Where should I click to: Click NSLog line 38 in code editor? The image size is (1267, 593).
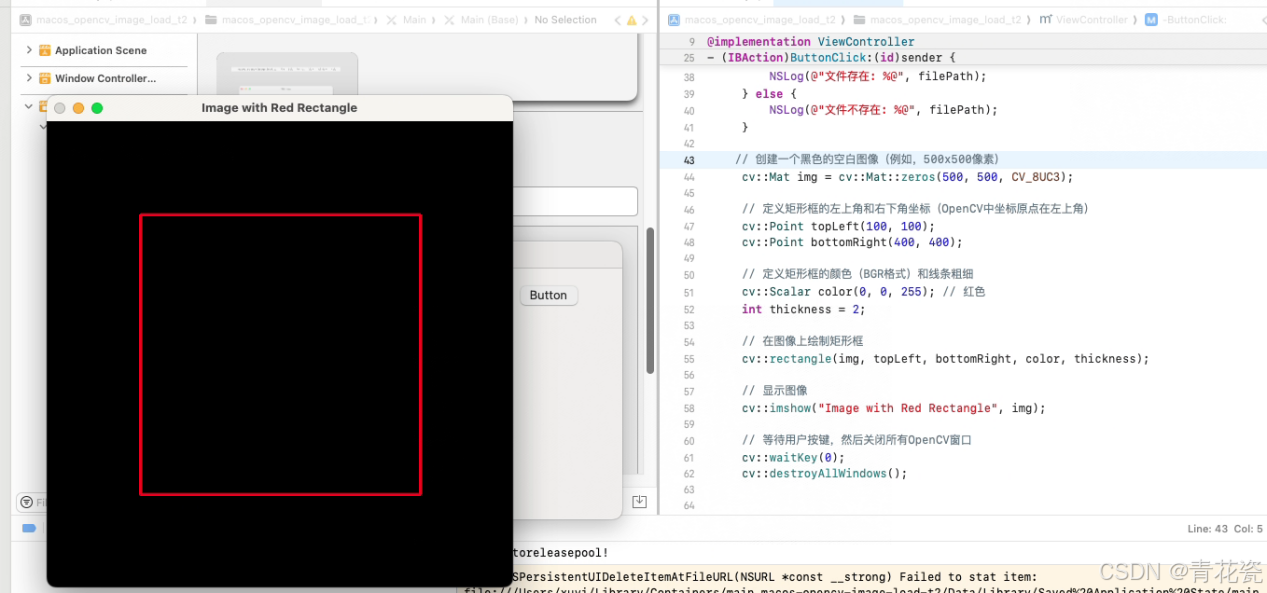(x=878, y=76)
